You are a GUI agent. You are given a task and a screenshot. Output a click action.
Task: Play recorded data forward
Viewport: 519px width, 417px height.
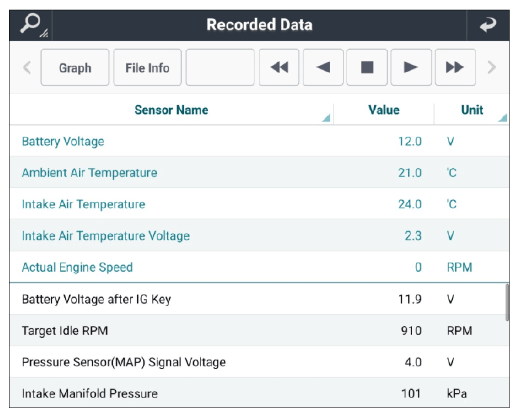tap(411, 67)
